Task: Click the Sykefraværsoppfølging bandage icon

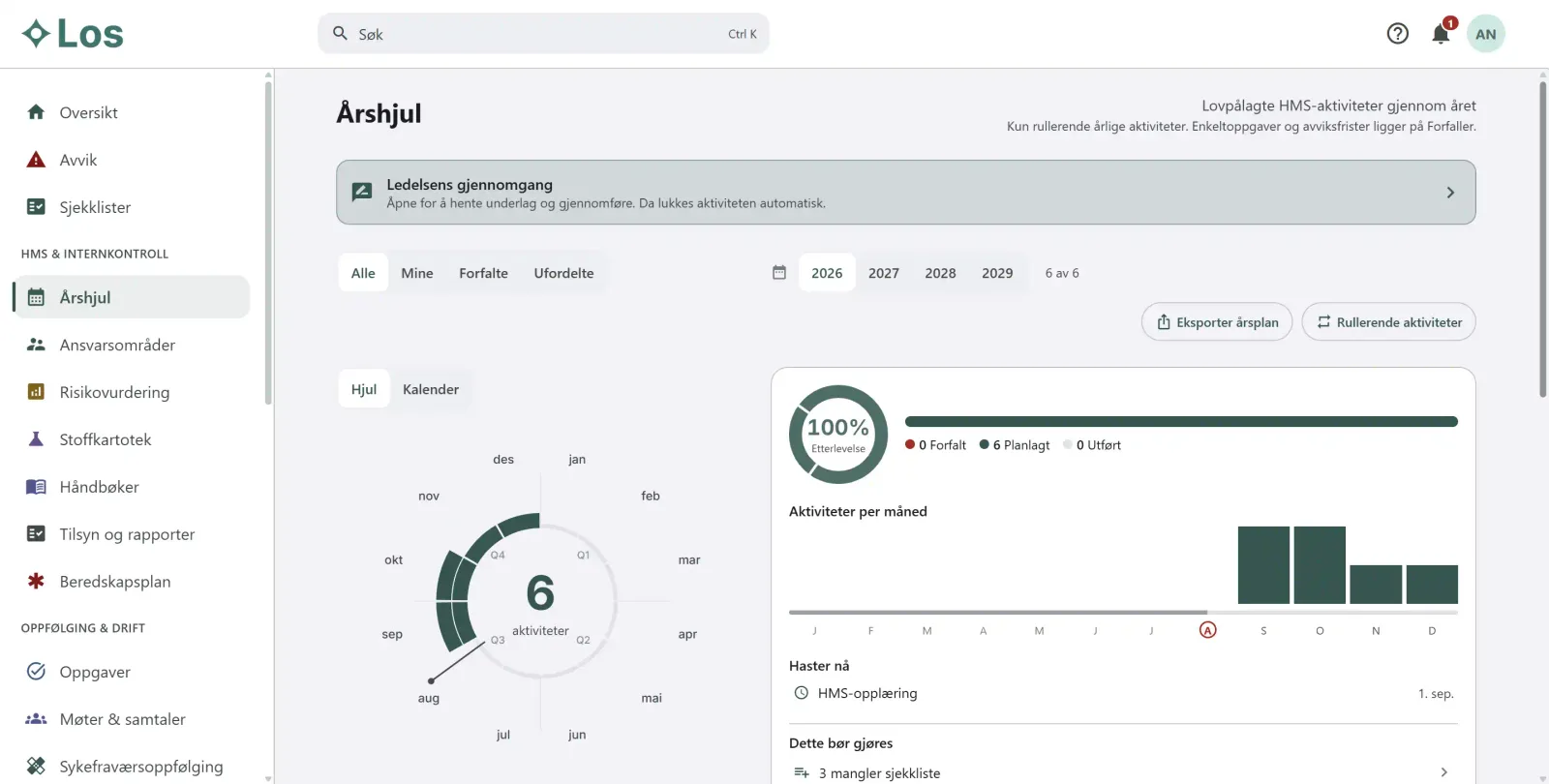Action: click(36, 767)
